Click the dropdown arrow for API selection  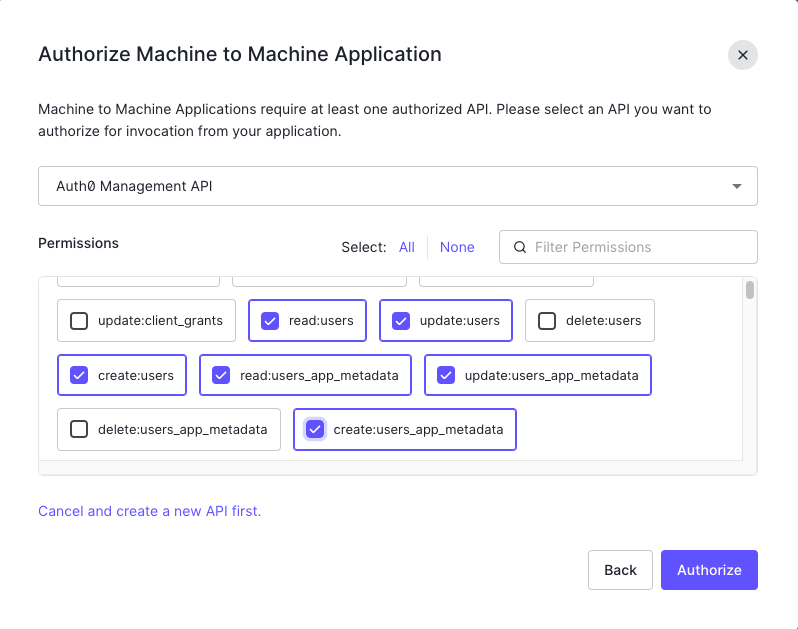click(737, 186)
